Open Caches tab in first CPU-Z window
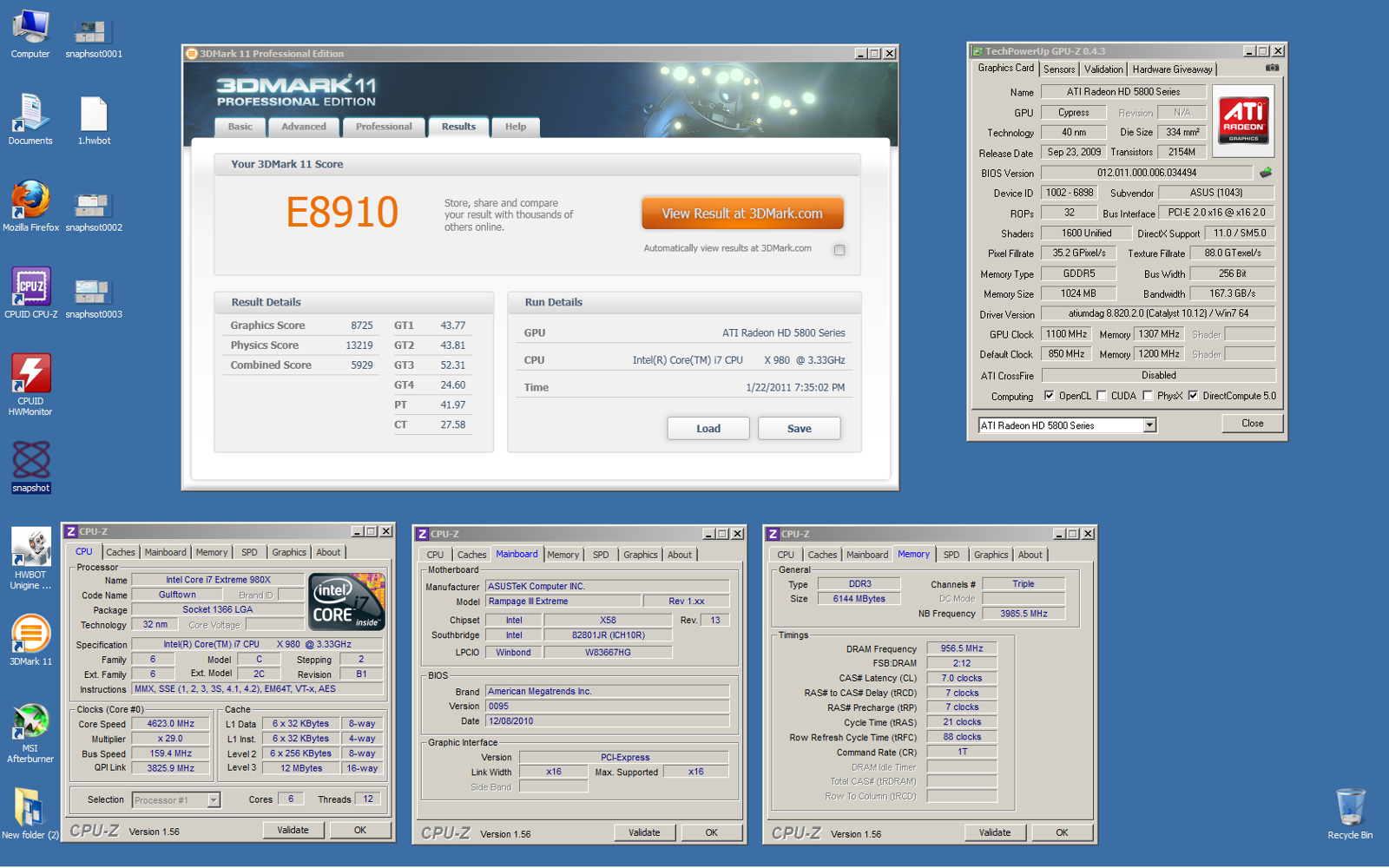Viewport: 1389px width, 868px height. click(121, 552)
